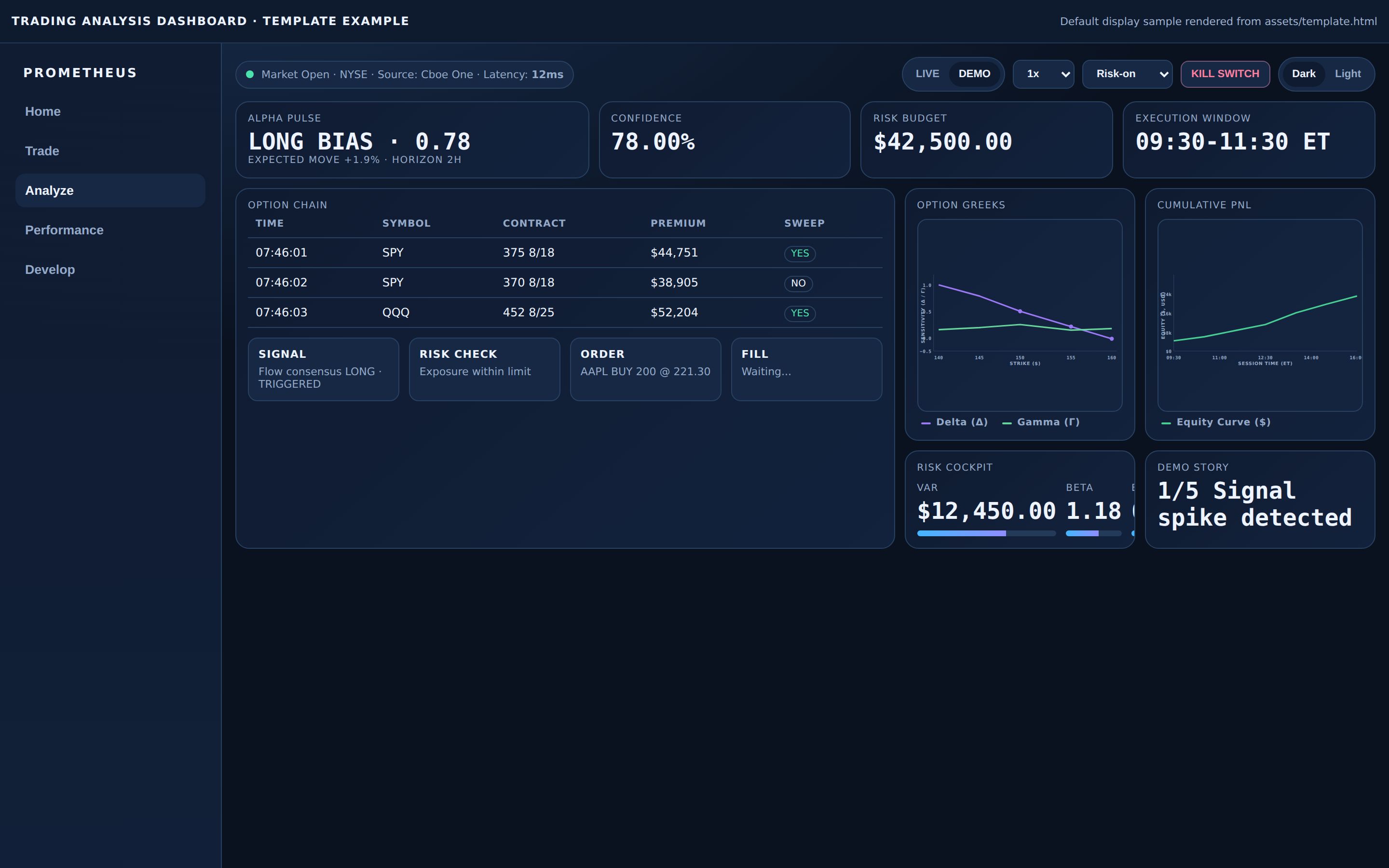Click the RISK COCKPIT panel title
The height and width of the screenshot is (868, 1389).
coord(954,467)
